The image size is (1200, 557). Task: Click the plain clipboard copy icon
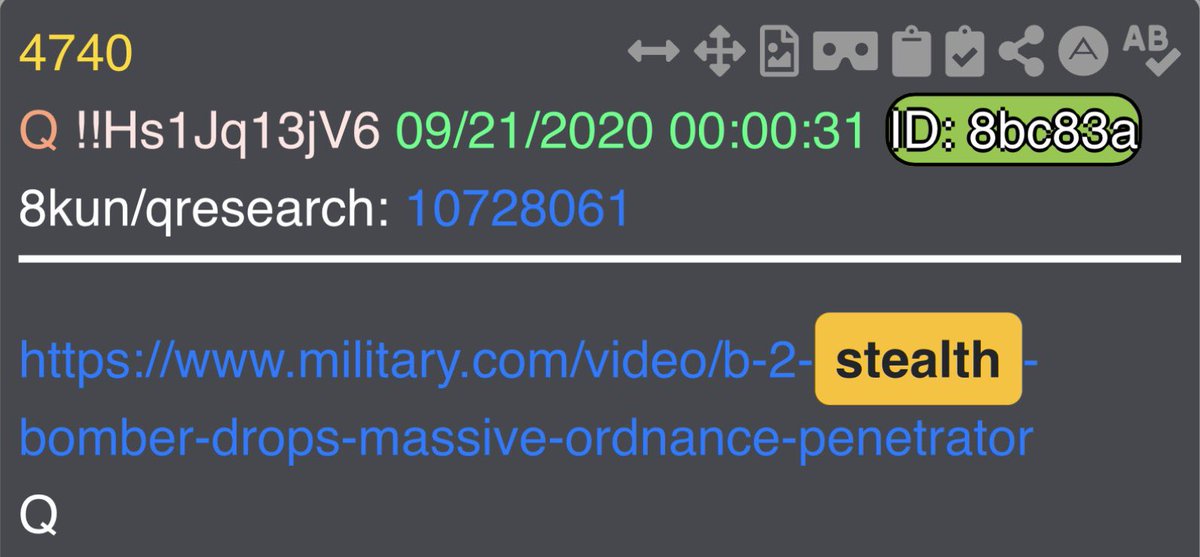click(911, 52)
